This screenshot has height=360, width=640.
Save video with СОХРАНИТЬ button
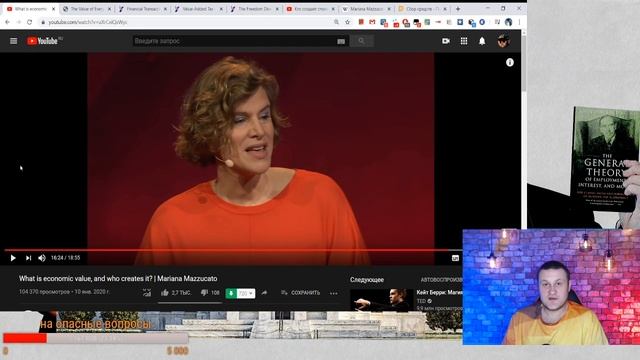point(300,293)
